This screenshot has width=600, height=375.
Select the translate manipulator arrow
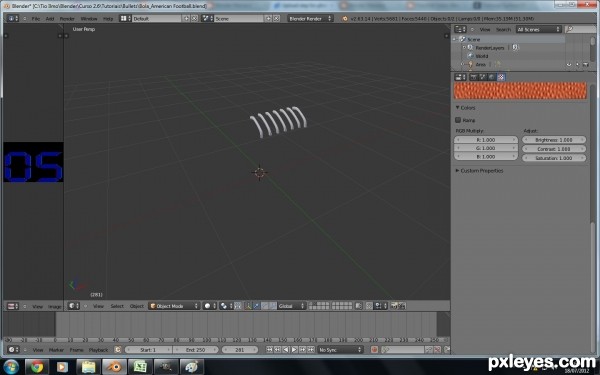click(256, 306)
